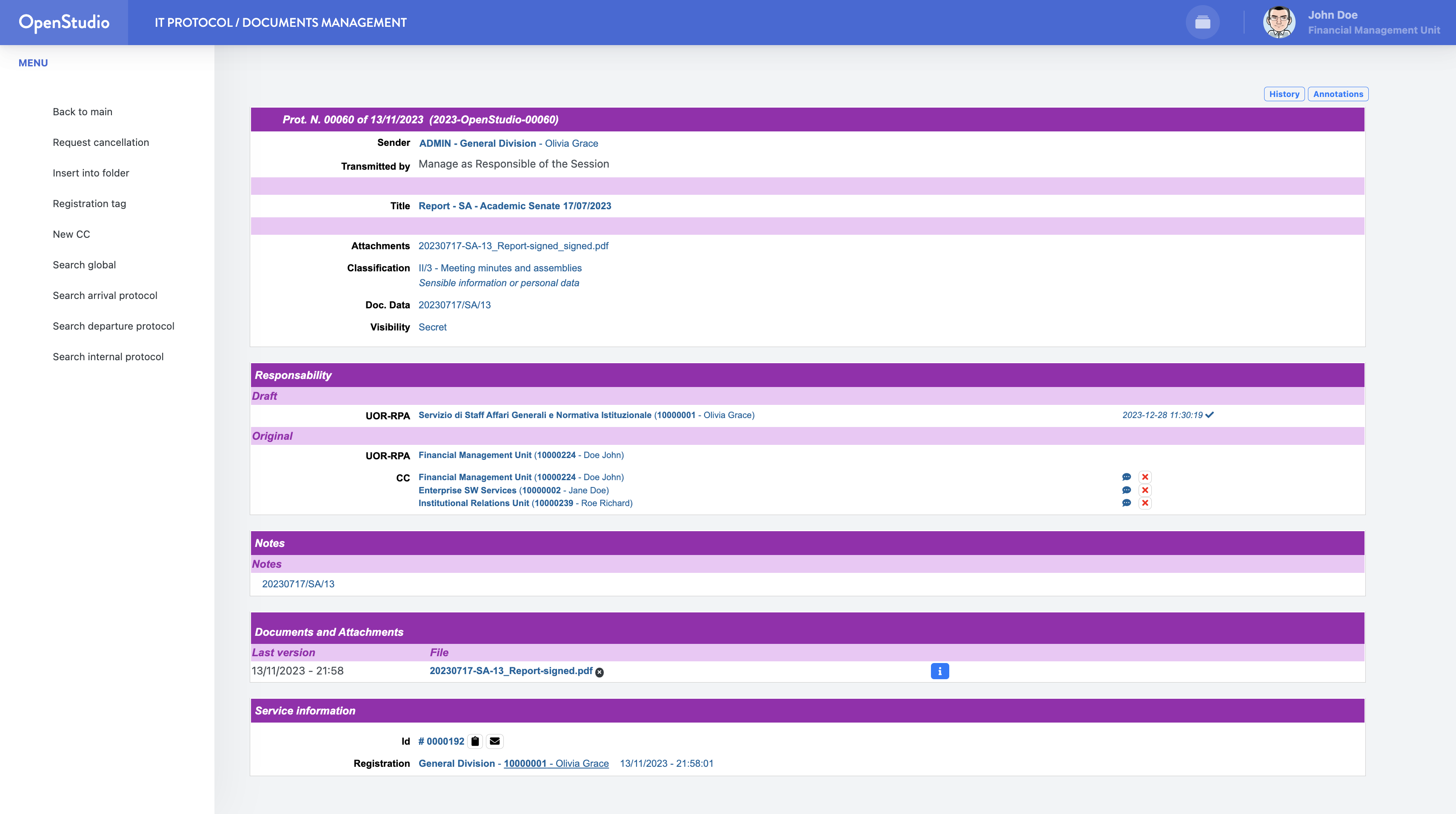This screenshot has height=814, width=1456.
Task: Click the small icon after Report-signed.pdf
Action: click(600, 672)
